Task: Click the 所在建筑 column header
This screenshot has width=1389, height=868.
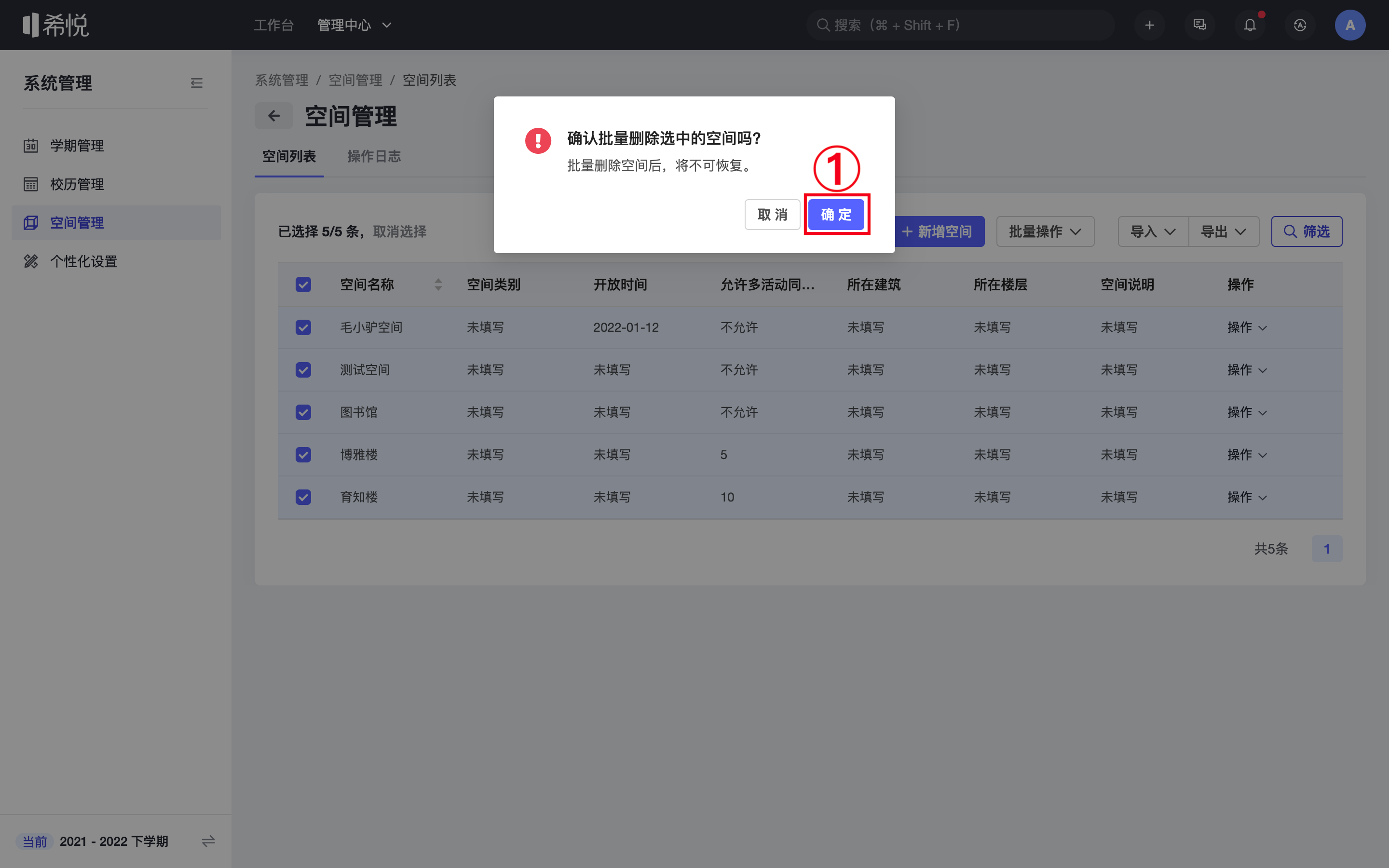Action: click(873, 284)
